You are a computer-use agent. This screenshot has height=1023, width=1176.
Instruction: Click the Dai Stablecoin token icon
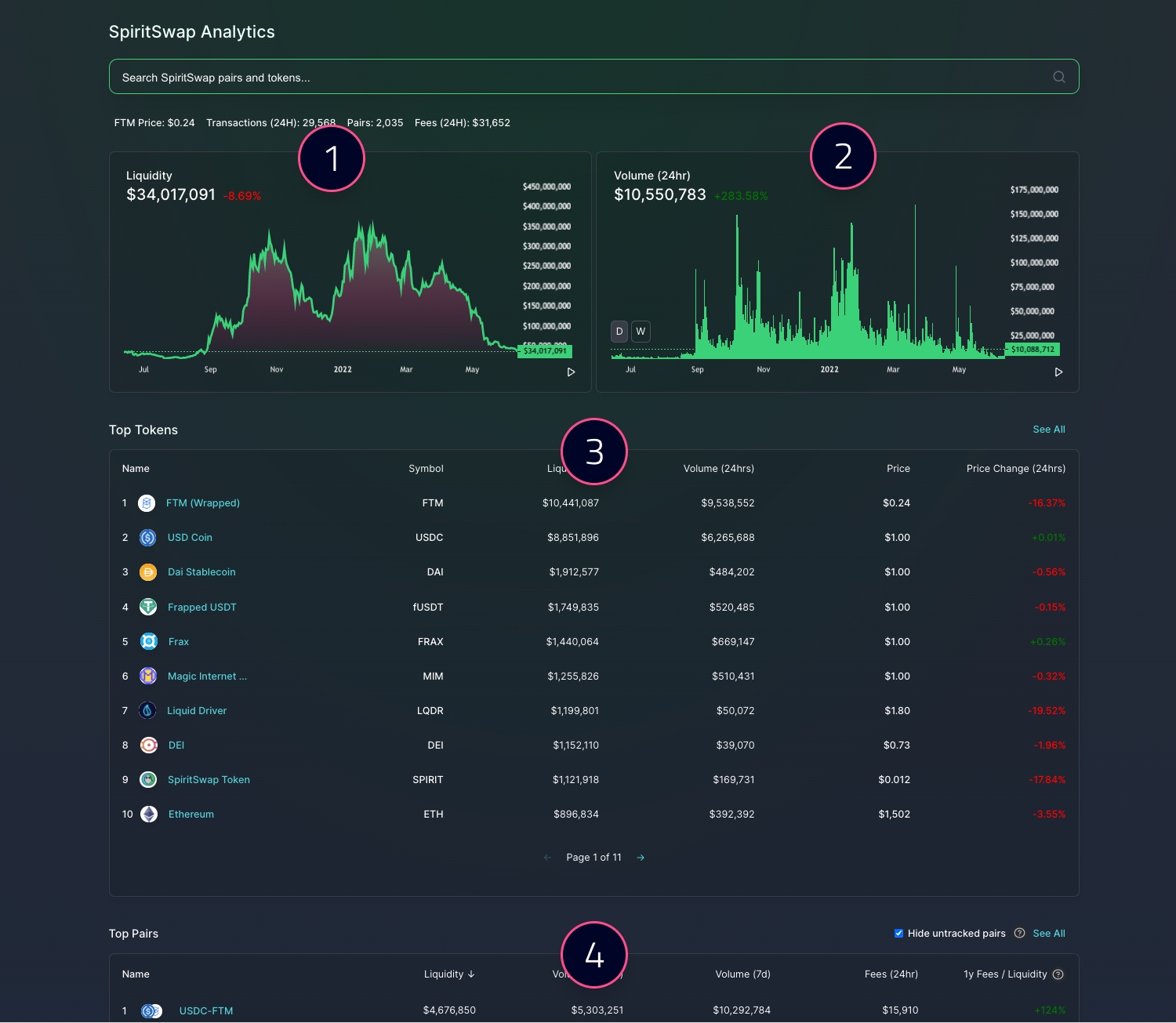click(x=147, y=572)
